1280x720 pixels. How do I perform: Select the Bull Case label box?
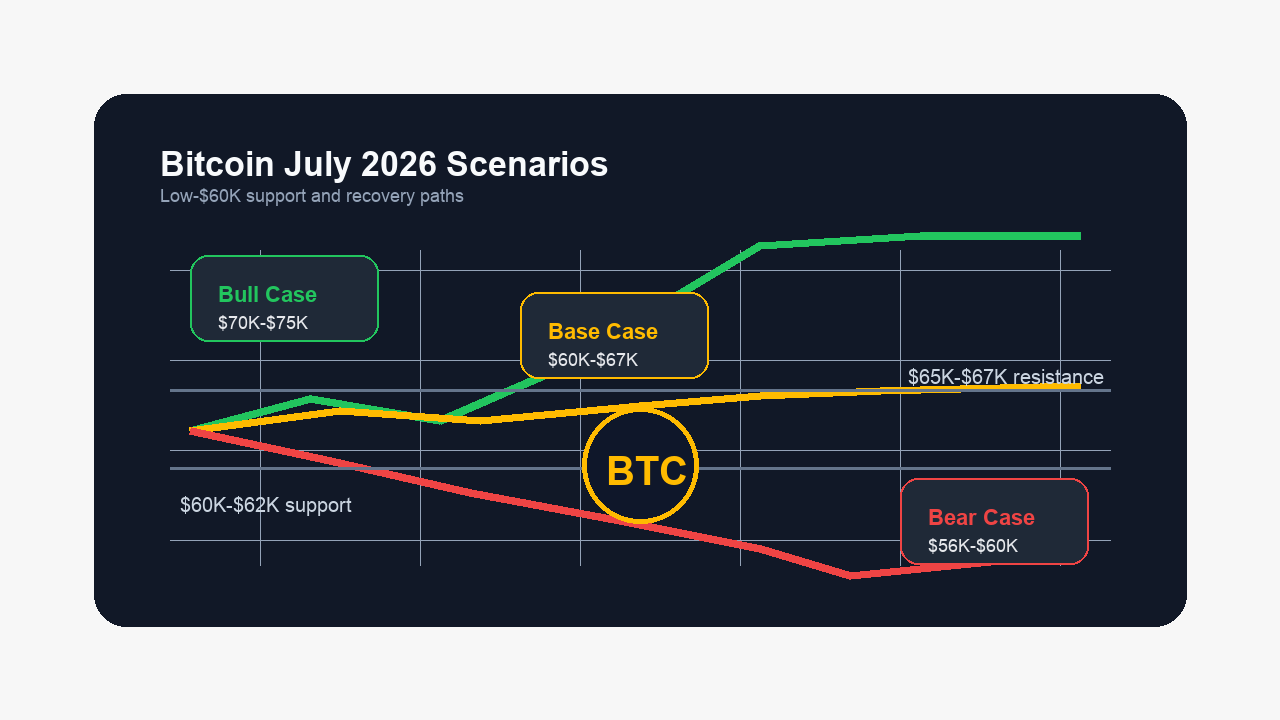pos(284,298)
